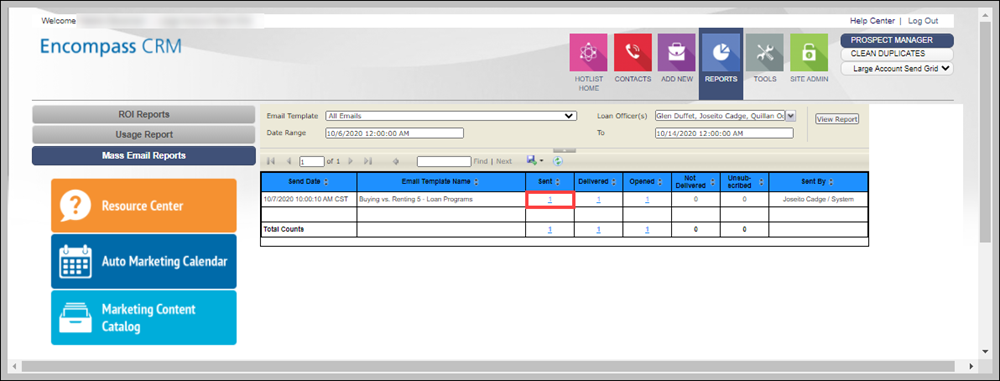
Task: Click the Prospect Manager button
Action: pos(897,40)
